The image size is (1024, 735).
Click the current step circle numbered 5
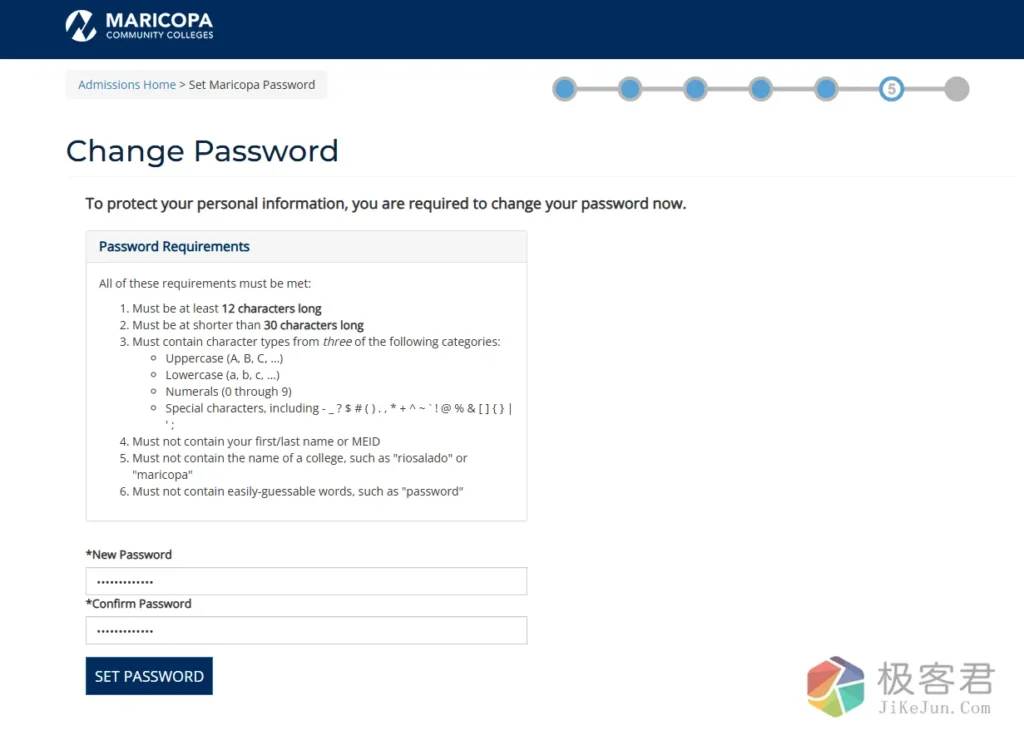click(891, 90)
